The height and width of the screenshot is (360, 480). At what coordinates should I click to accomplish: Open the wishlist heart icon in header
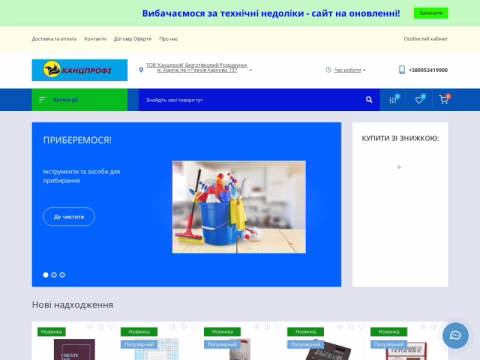pyautogui.click(x=419, y=100)
